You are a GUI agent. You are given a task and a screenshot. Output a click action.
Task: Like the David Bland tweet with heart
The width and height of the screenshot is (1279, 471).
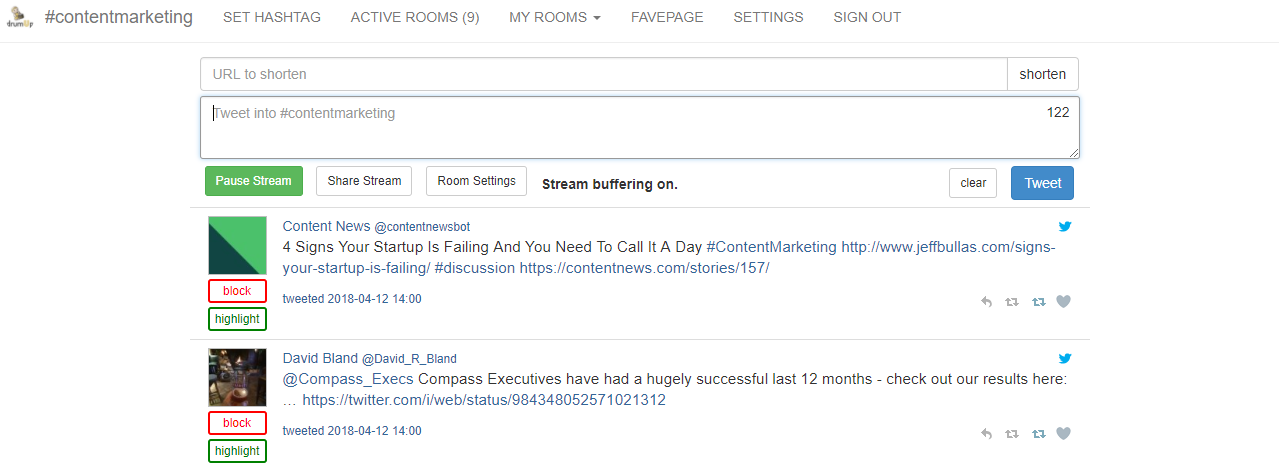(x=1063, y=434)
